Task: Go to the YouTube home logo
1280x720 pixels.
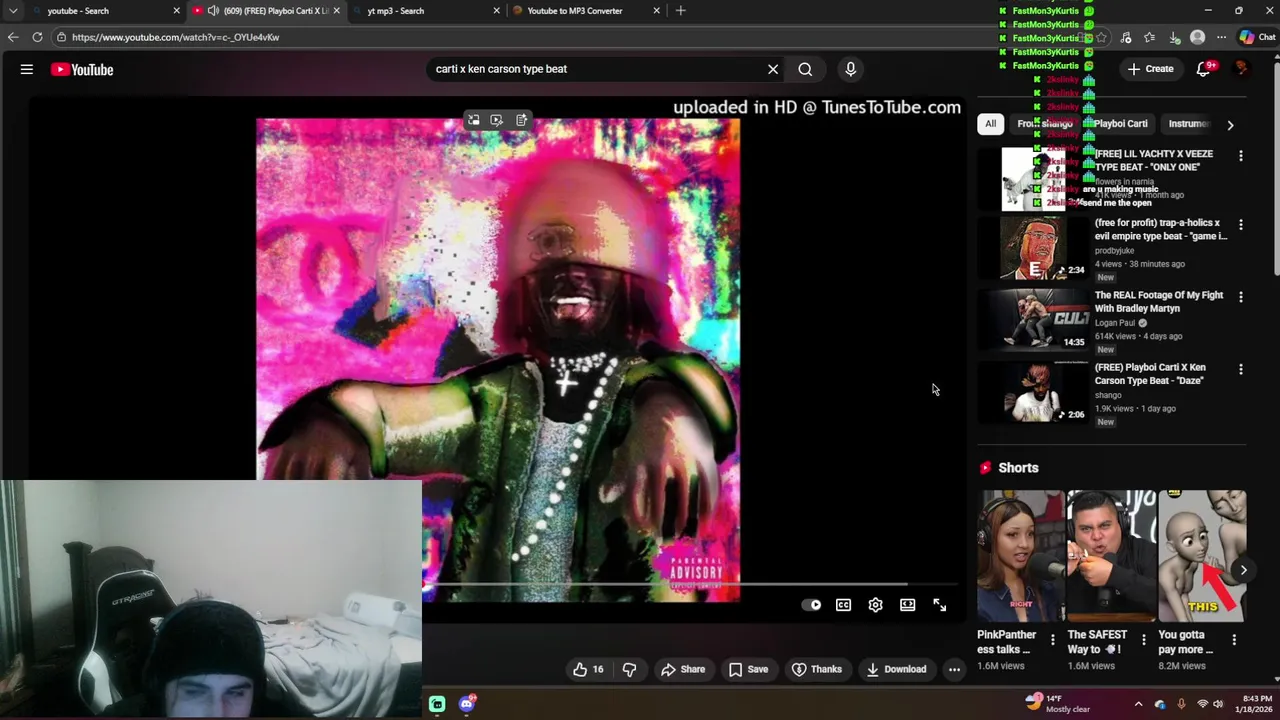Action: tap(82, 69)
